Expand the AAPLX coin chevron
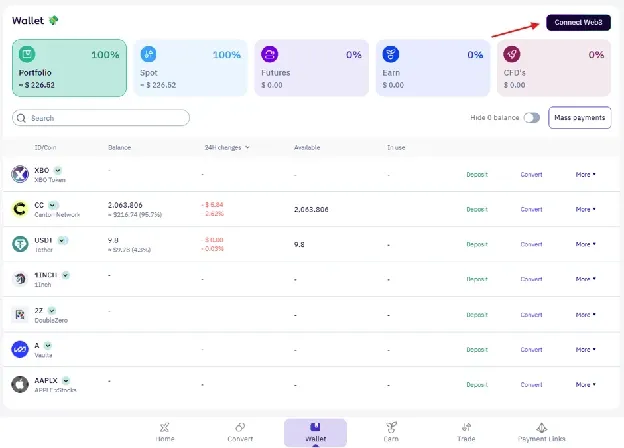This screenshot has width=624, height=448. (x=66, y=380)
